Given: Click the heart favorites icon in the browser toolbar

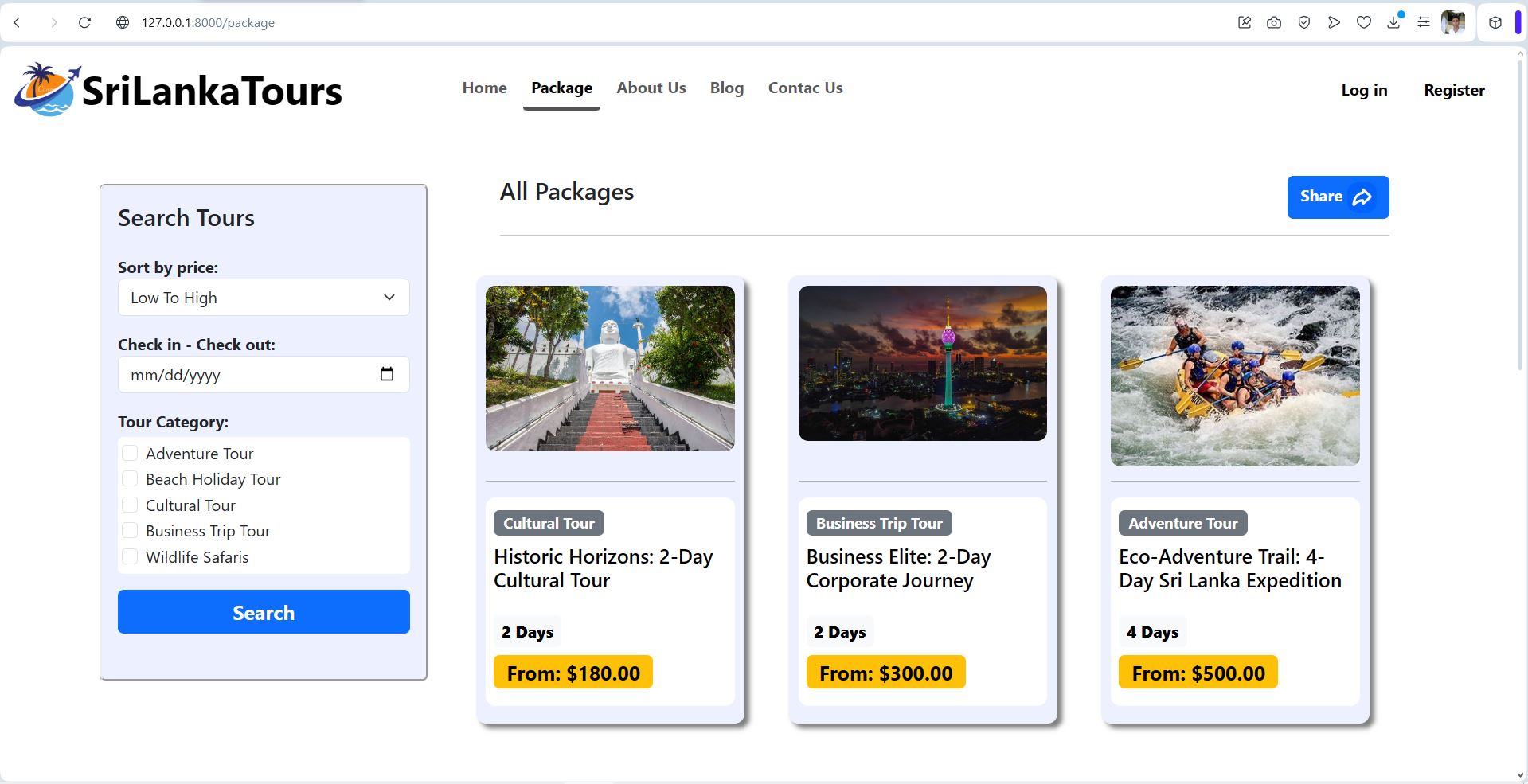Looking at the screenshot, I should pos(1364,22).
